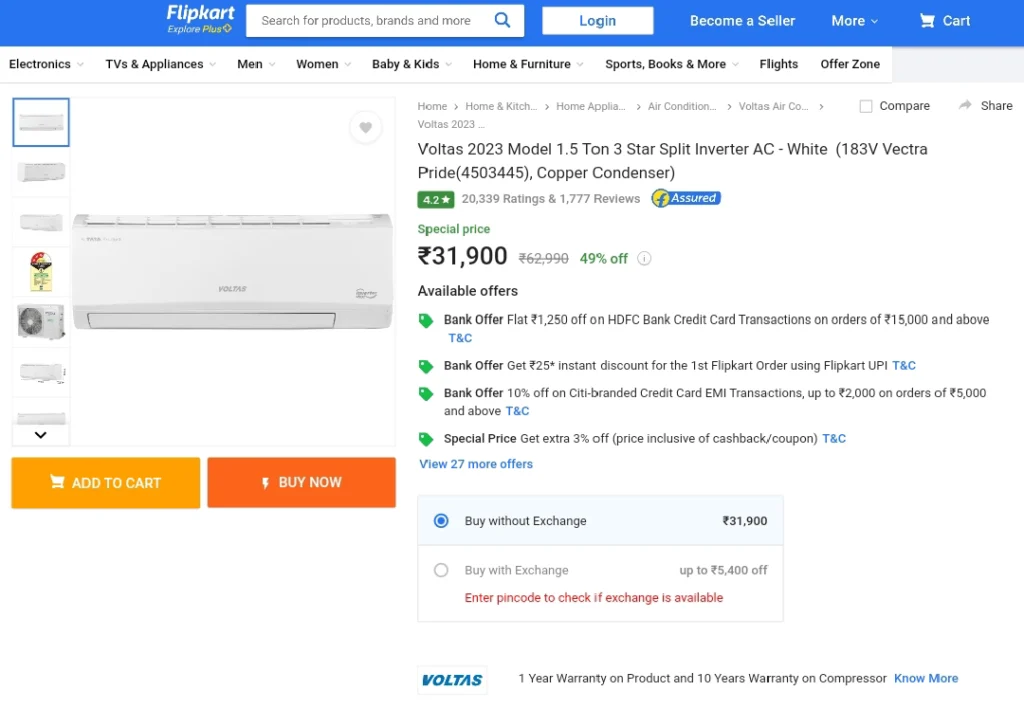Image resolution: width=1024 pixels, height=709 pixels.
Task: Add product to wishlist with heart icon
Action: 366,127
